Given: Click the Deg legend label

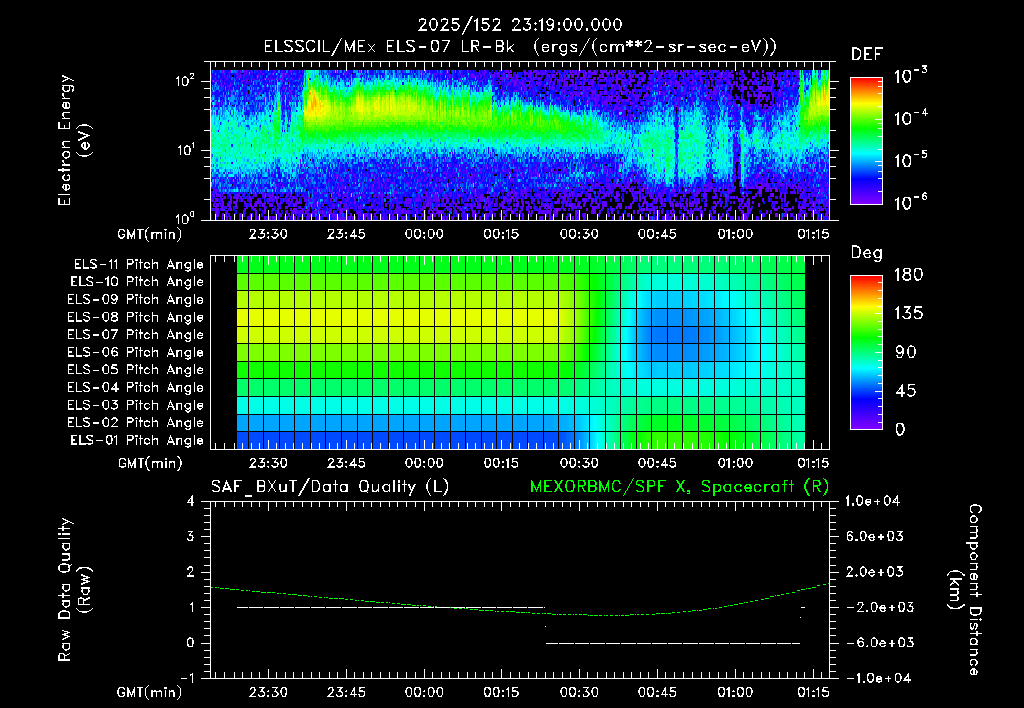Looking at the screenshot, I should point(867,253).
